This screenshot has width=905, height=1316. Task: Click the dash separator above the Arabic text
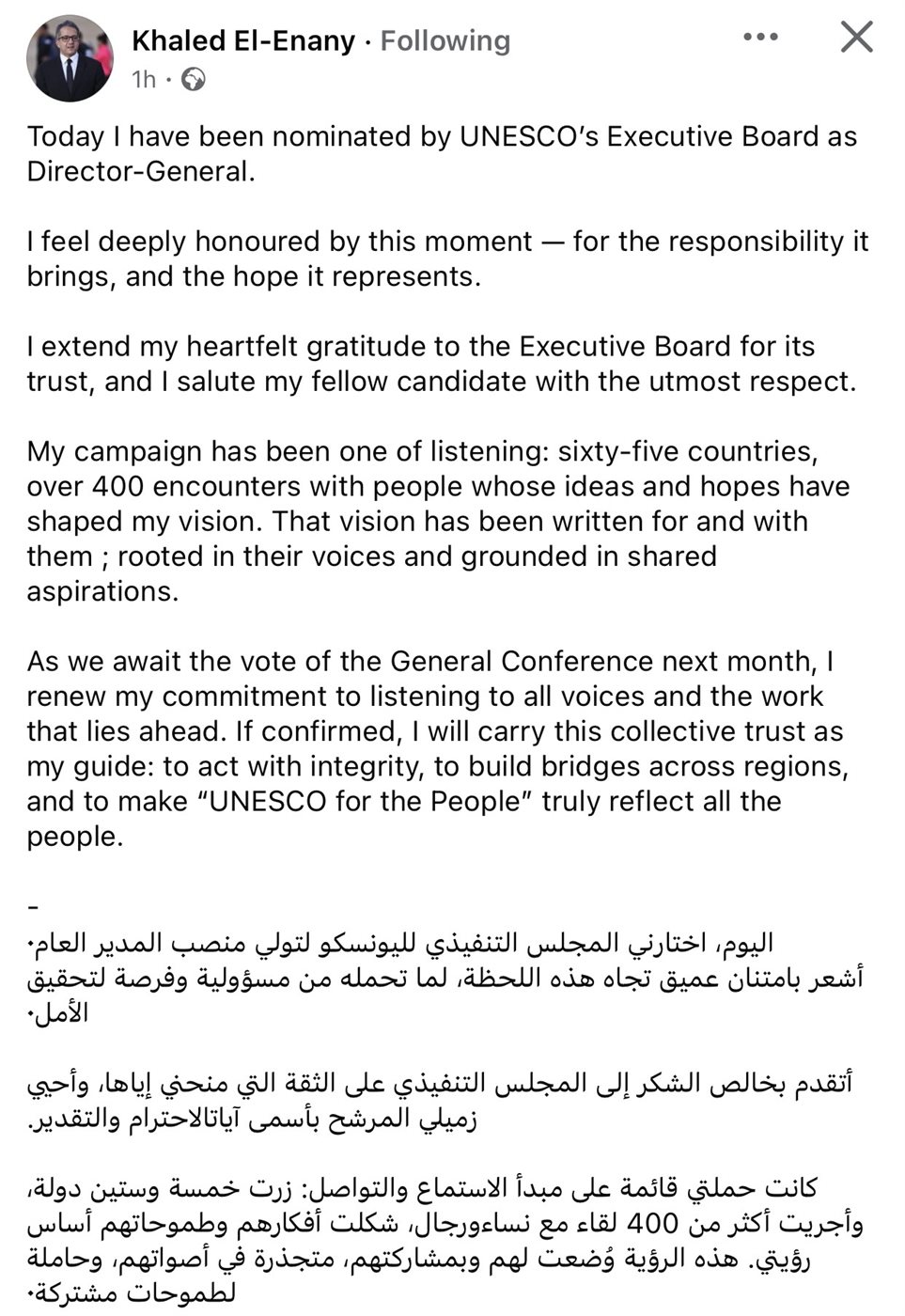click(x=34, y=907)
